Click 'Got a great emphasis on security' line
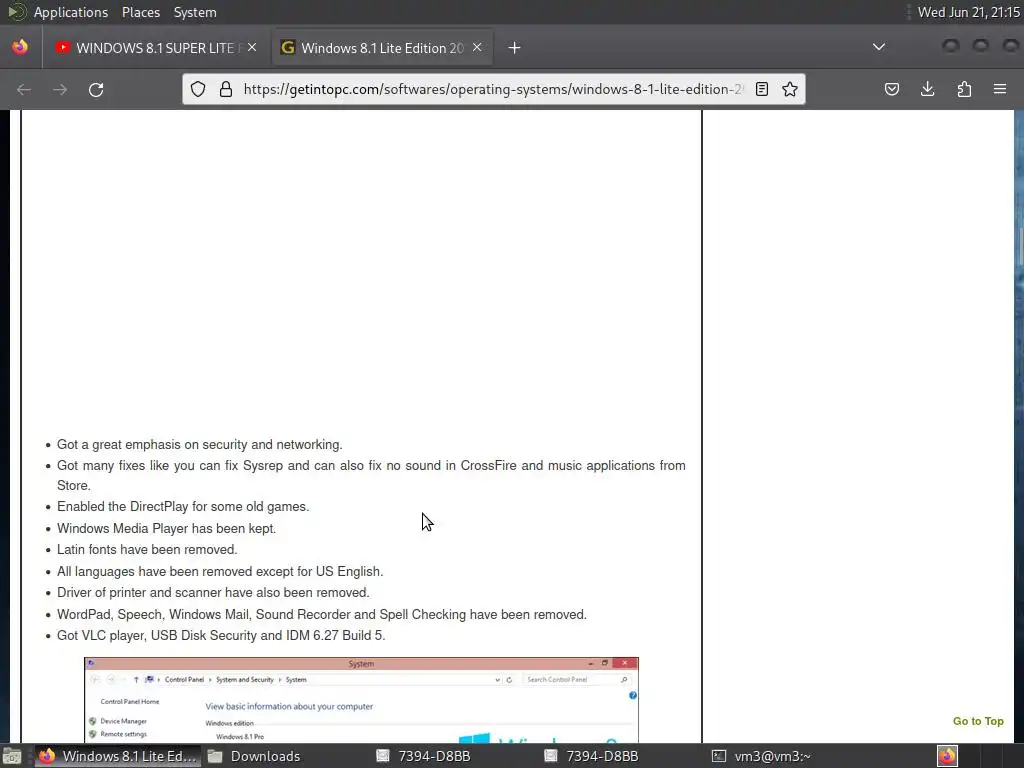The image size is (1024, 768). [199, 445]
